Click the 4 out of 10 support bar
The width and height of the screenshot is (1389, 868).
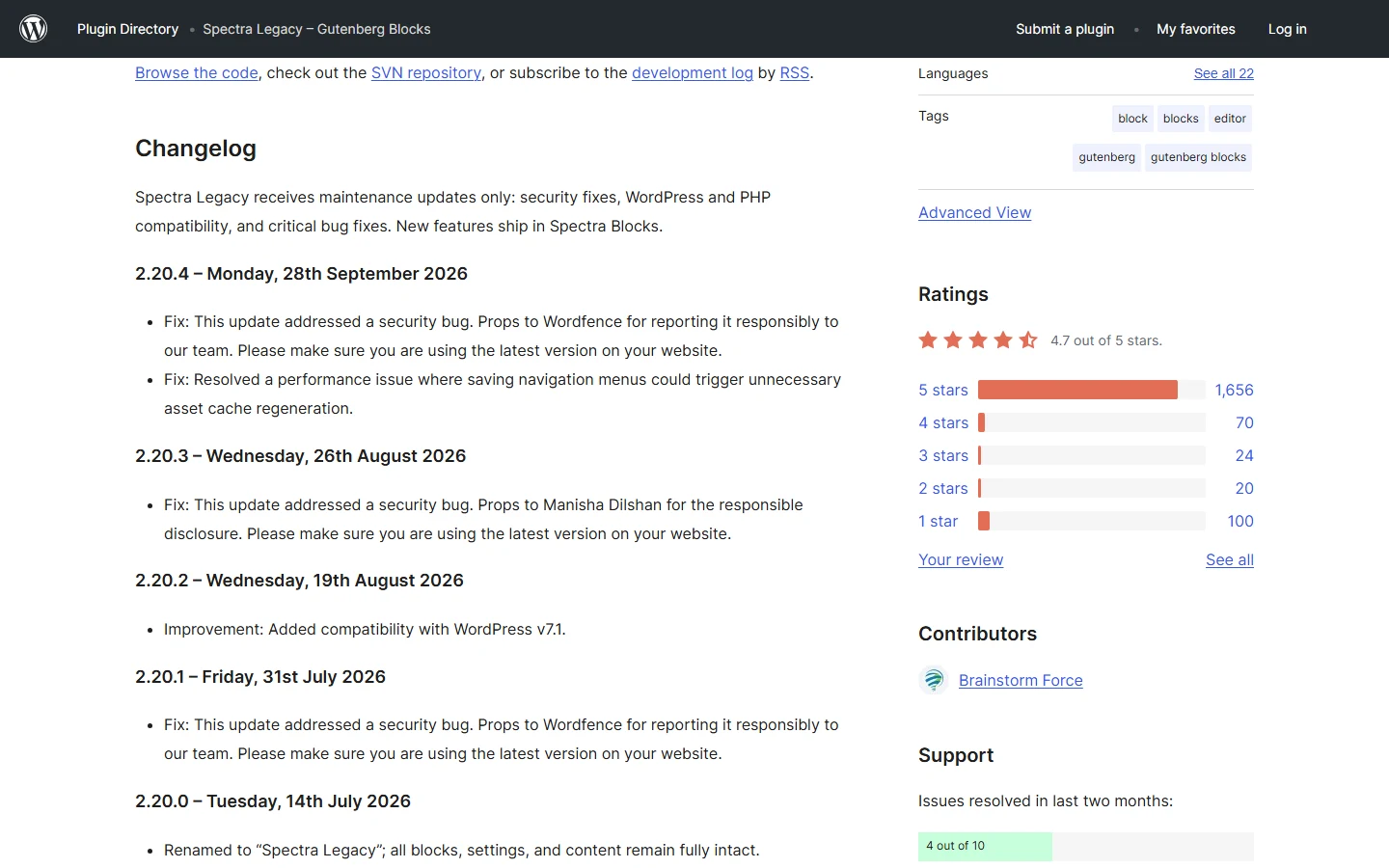[1086, 846]
